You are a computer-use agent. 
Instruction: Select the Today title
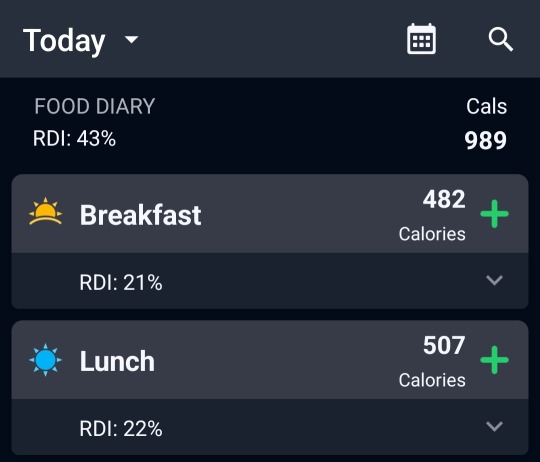64,41
